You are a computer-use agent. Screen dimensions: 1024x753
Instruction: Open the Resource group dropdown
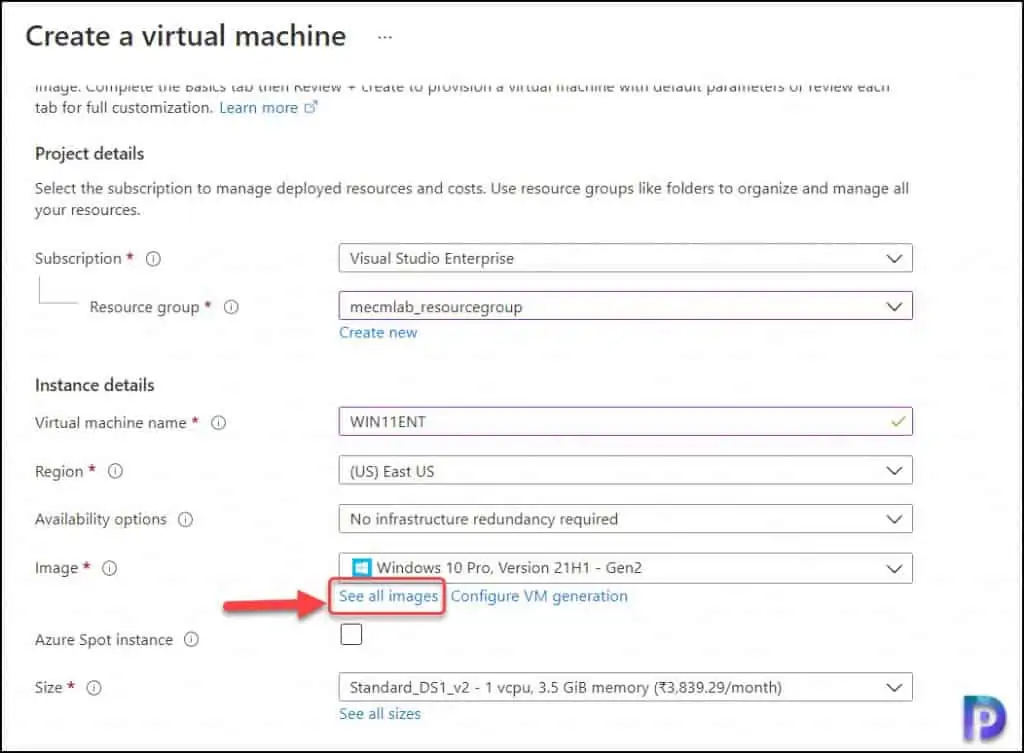(x=626, y=306)
